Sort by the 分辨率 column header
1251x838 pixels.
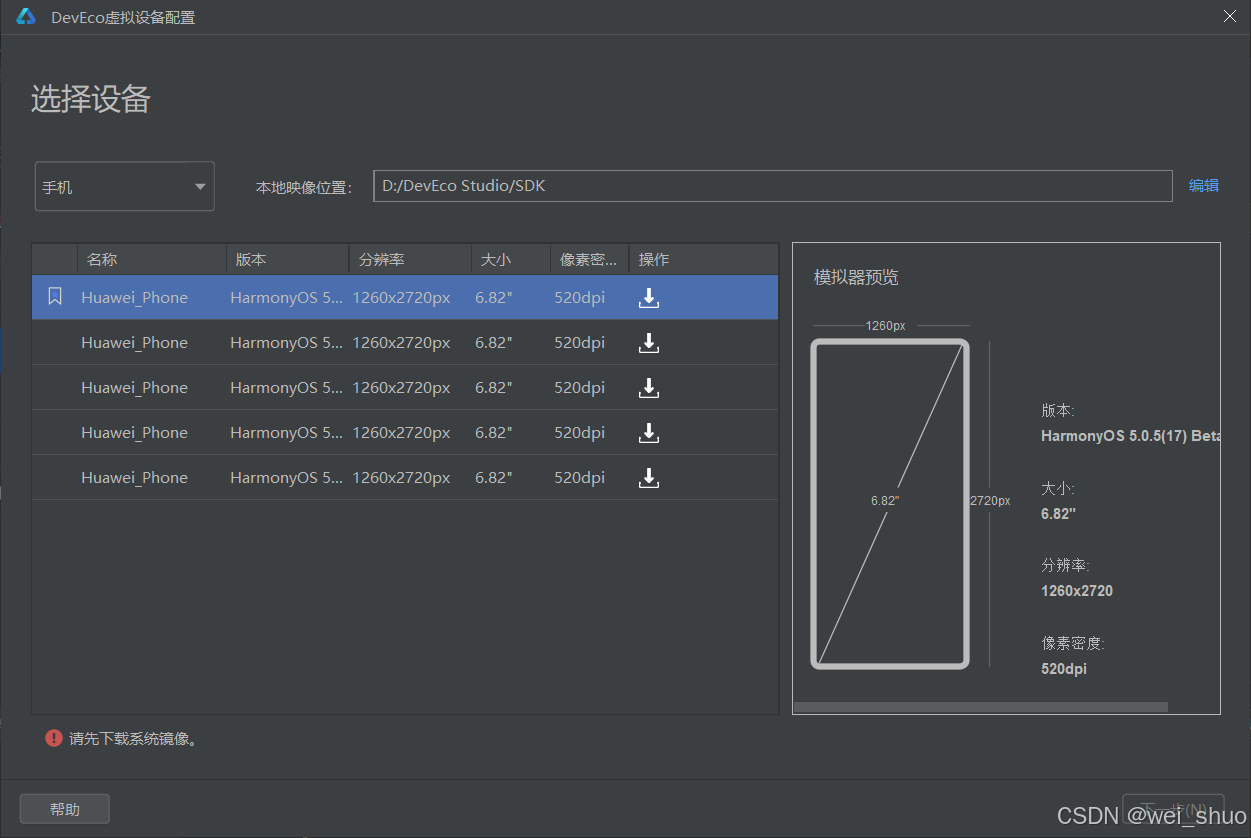click(410, 259)
